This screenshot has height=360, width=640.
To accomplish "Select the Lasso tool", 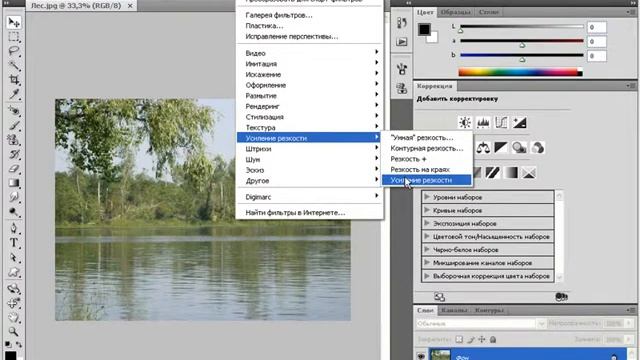I will (13, 51).
